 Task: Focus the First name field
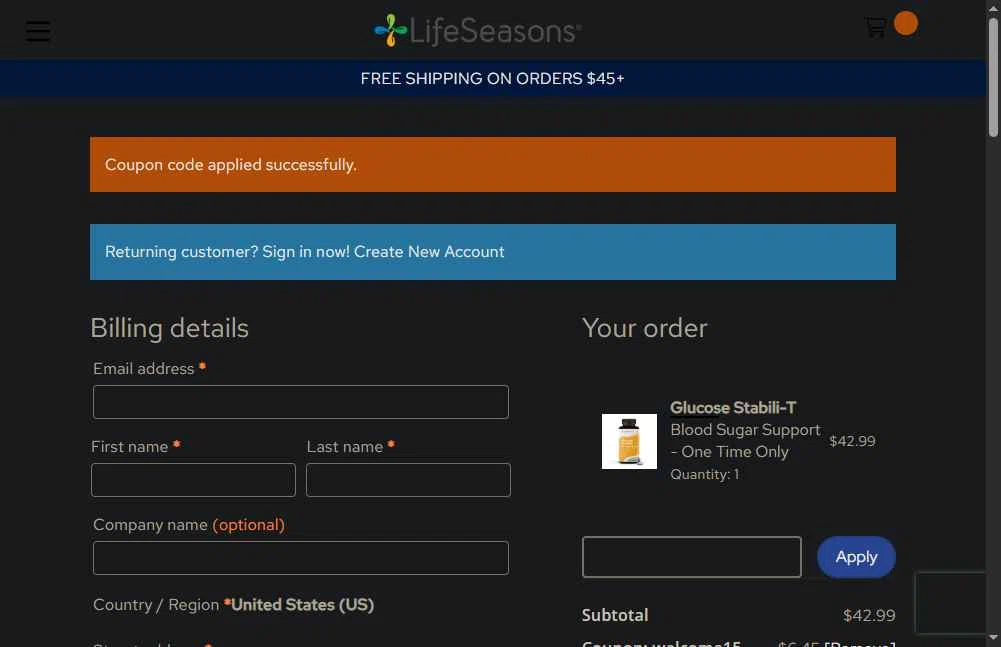tap(193, 480)
